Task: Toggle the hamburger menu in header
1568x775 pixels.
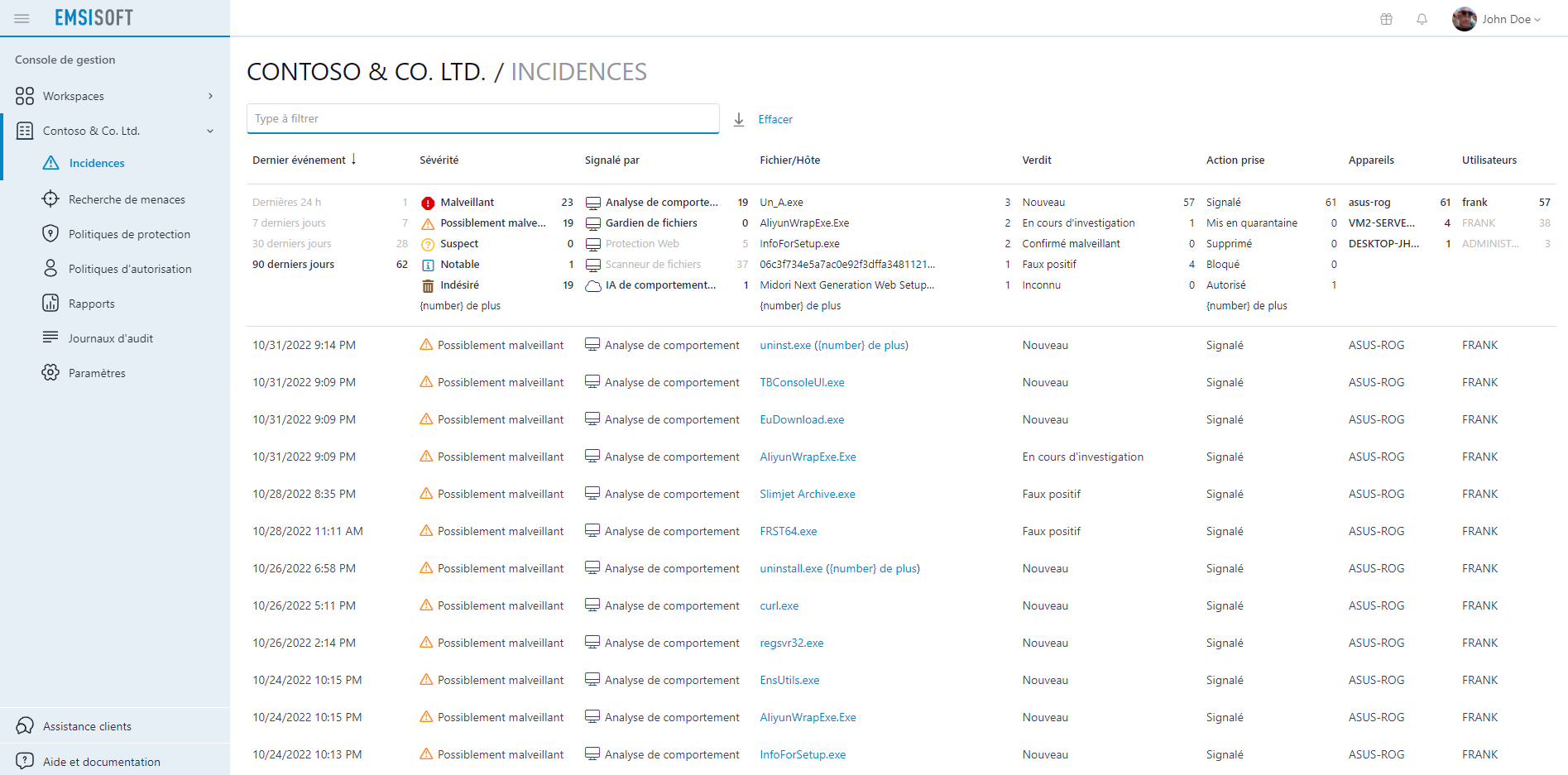Action: tap(22, 18)
